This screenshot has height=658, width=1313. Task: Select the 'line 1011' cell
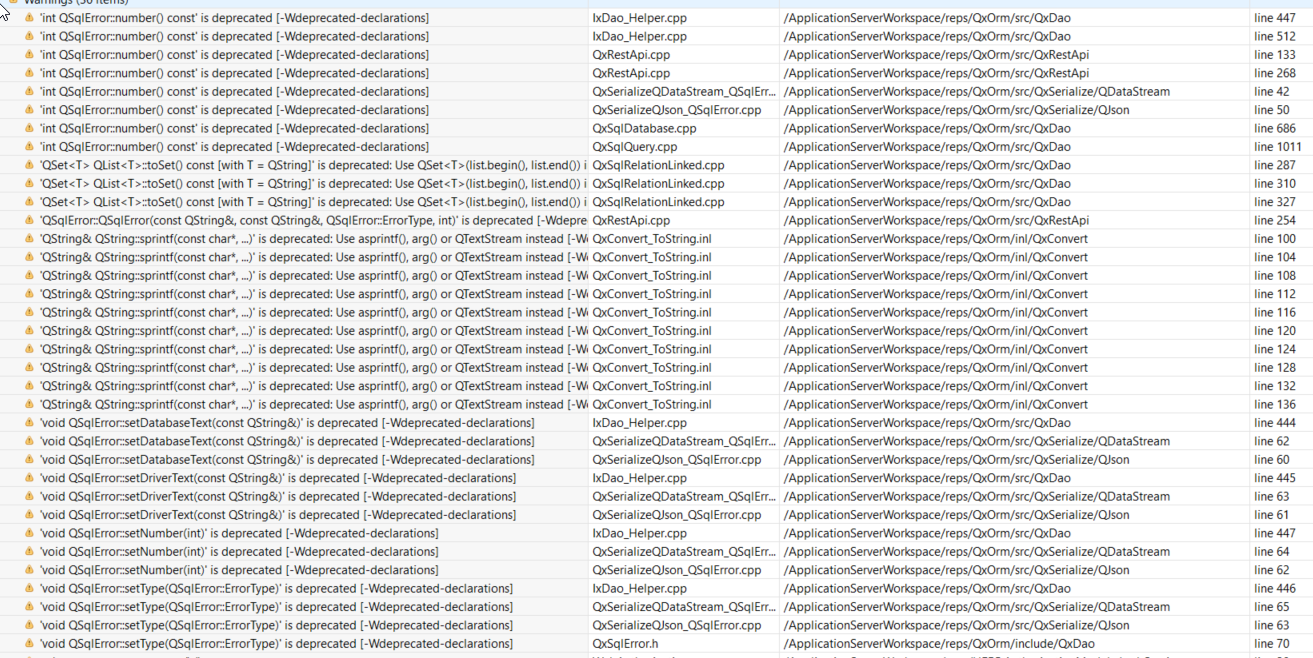1277,147
